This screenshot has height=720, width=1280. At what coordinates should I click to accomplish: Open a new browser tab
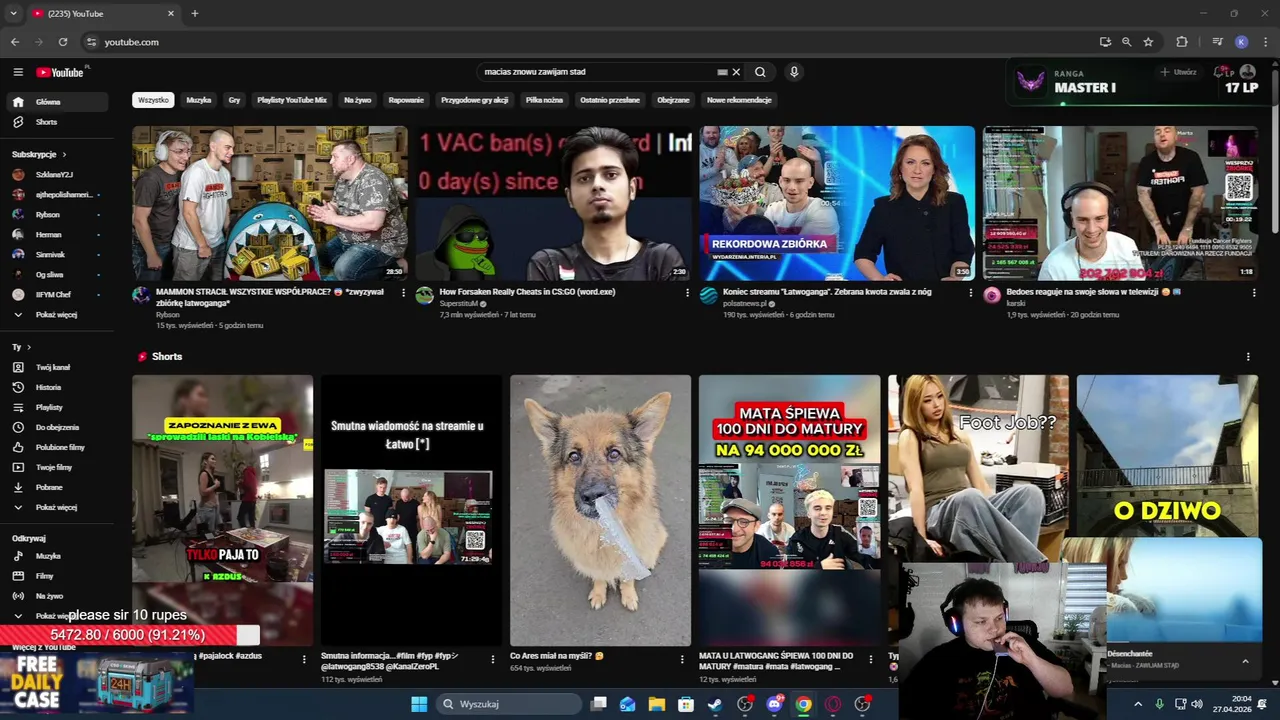[x=195, y=14]
